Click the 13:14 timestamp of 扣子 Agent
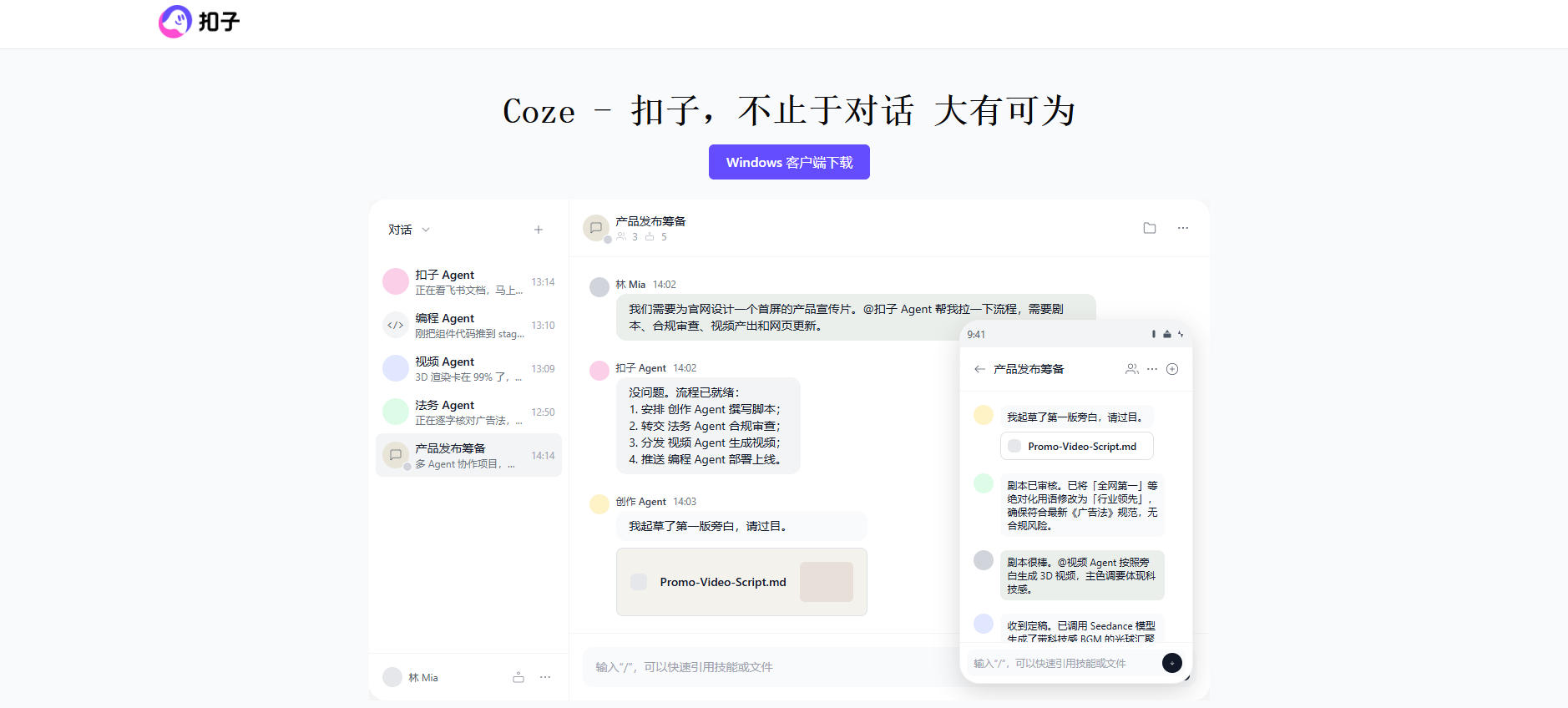This screenshot has height=708, width=1568. tap(543, 282)
